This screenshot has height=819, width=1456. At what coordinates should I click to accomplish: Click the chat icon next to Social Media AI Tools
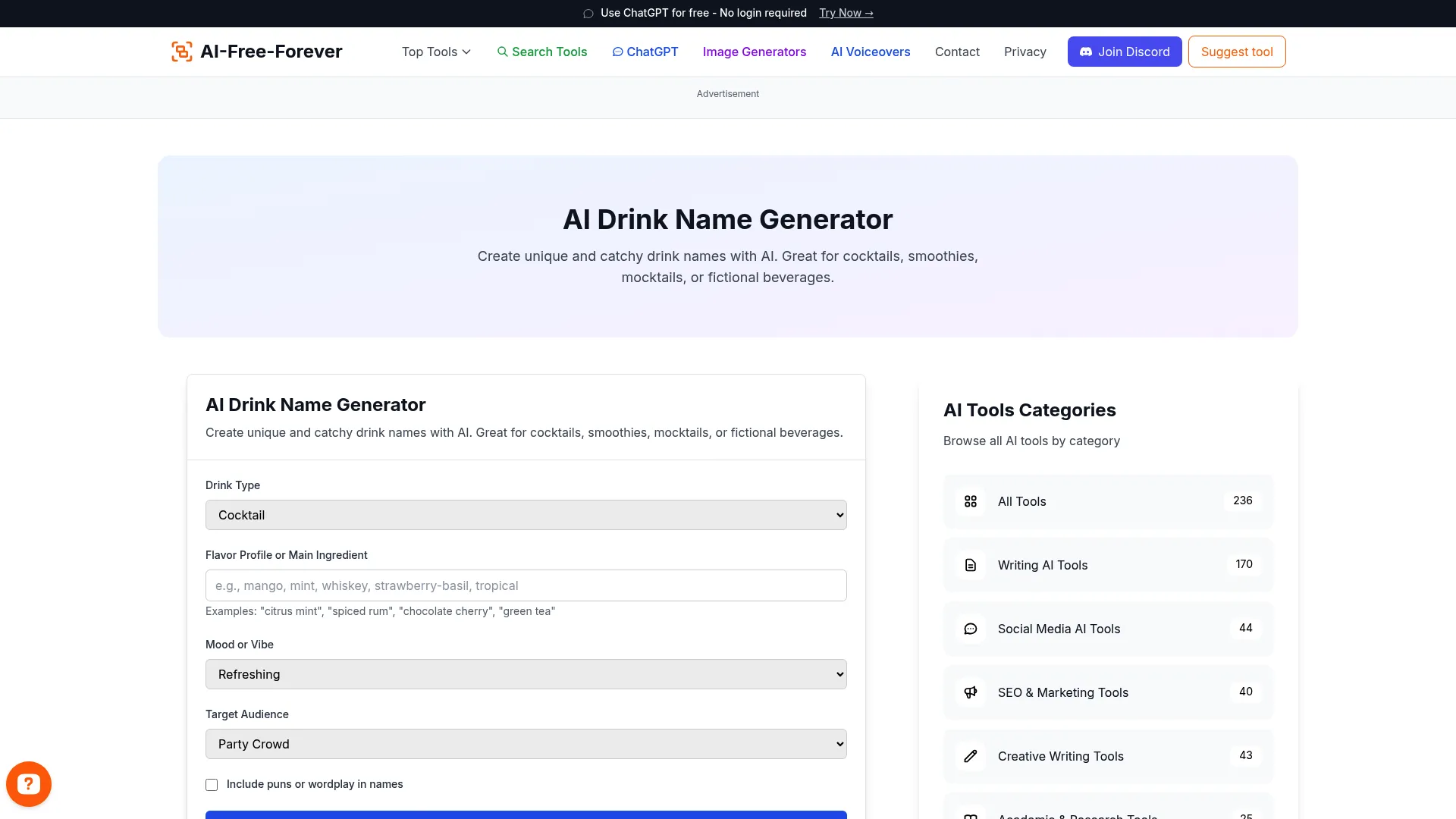[971, 629]
